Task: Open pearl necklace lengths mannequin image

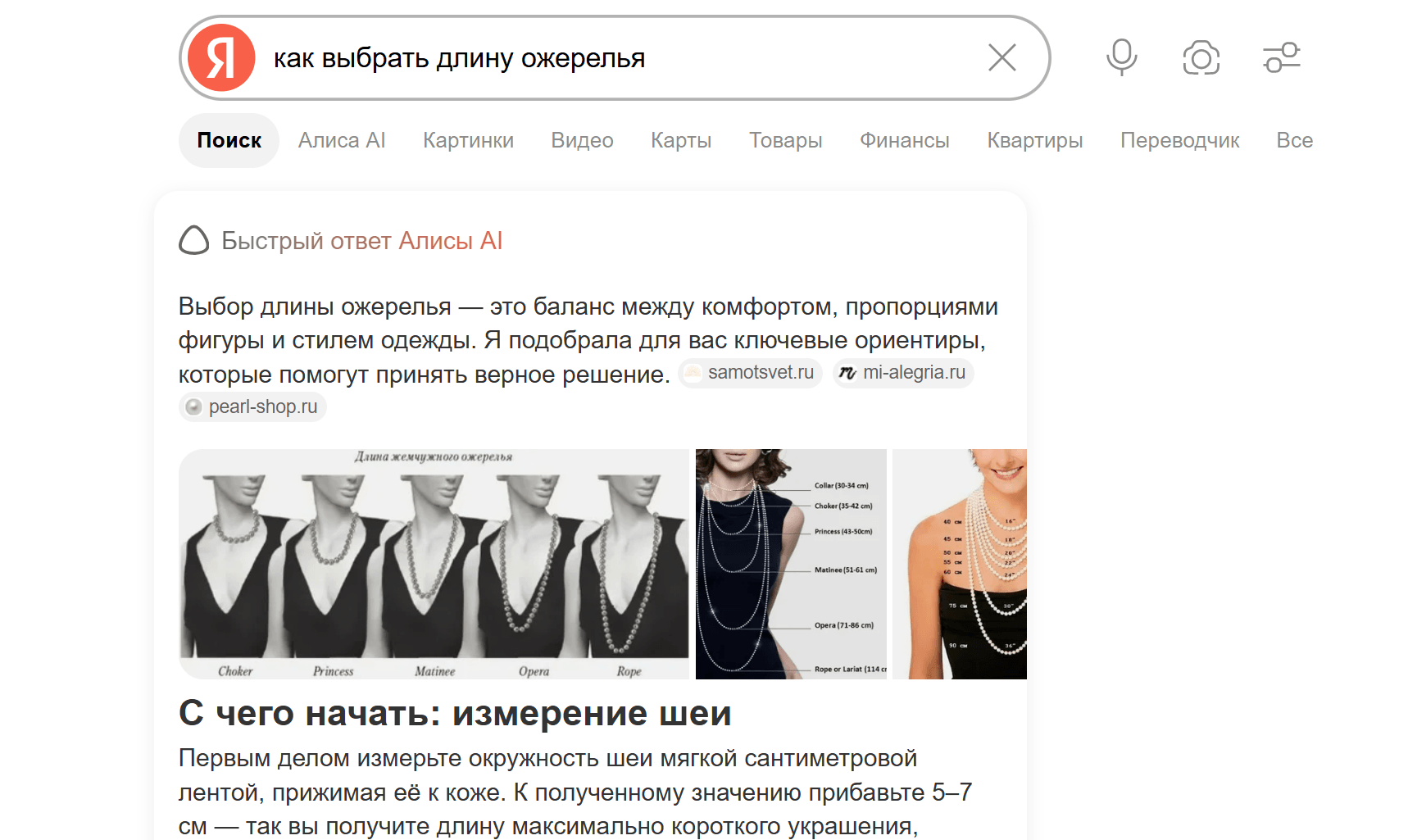Action: 434,564
